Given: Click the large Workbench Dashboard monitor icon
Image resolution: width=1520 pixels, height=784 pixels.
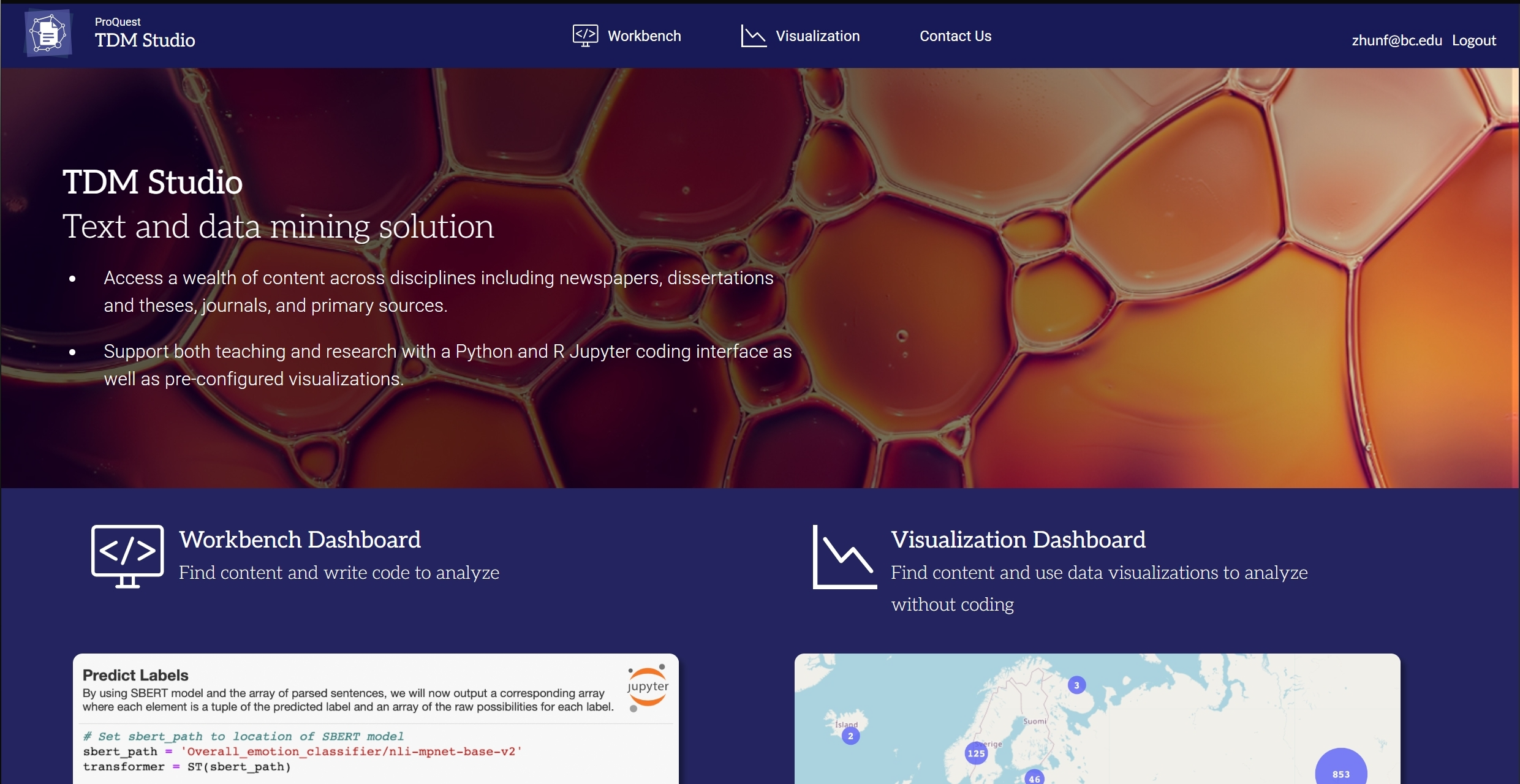Looking at the screenshot, I should click(127, 556).
